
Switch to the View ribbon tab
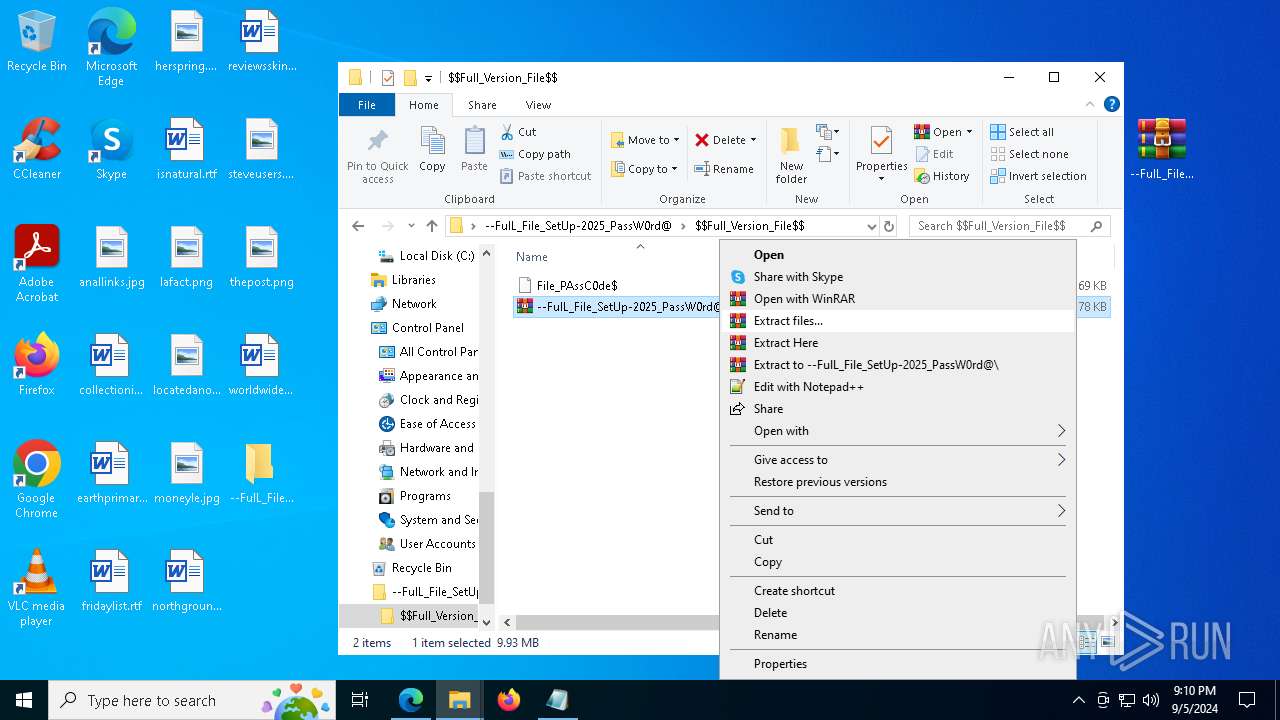click(538, 105)
